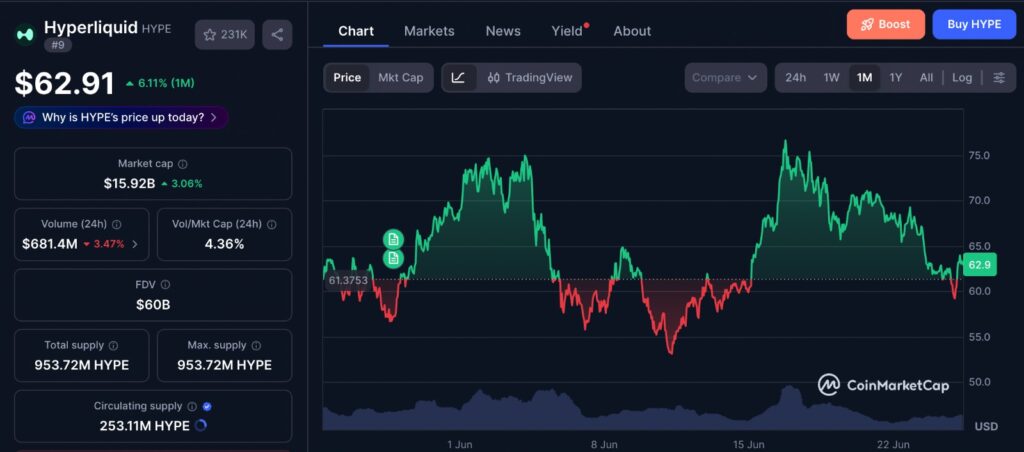Viewport: 1024px width, 452px height.
Task: Toggle Log scale on chart
Action: (x=962, y=78)
